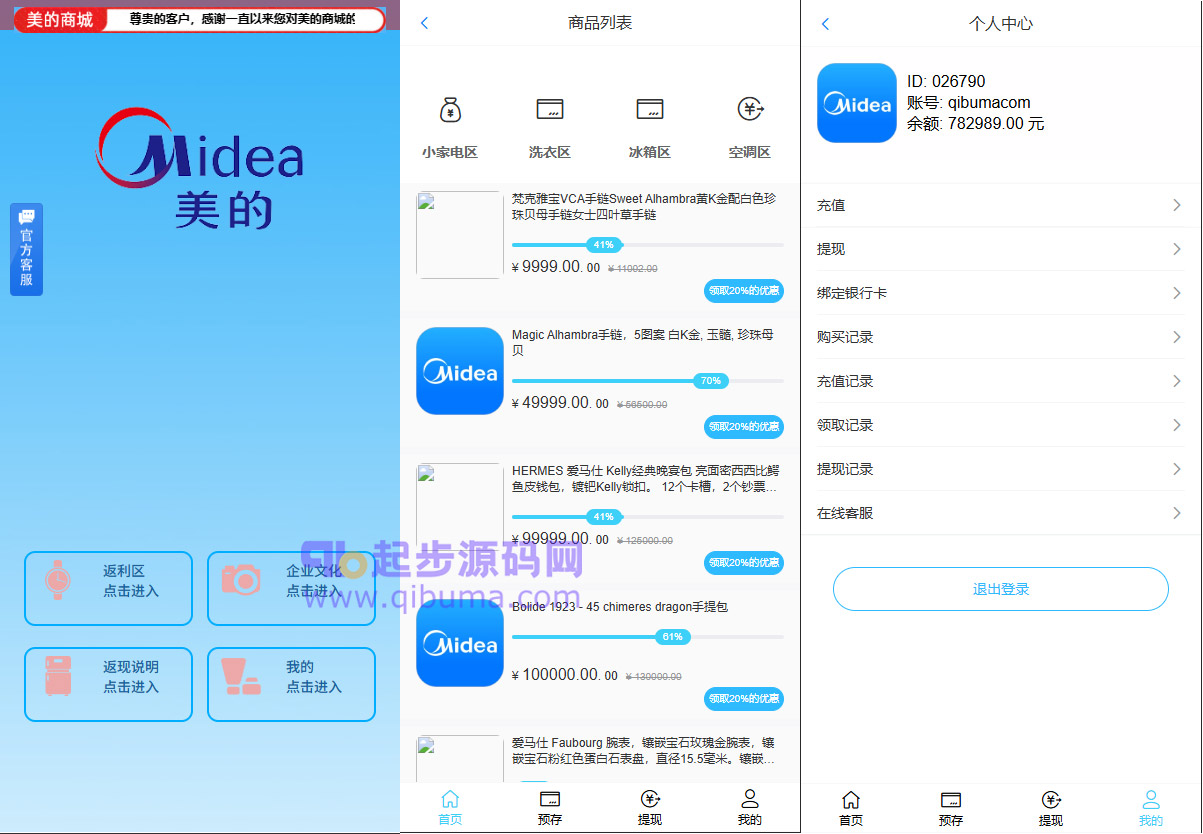Screen dimensions: 1203x834
Task: Click 余额: 782989.00 元 balance text
Action: pos(976,124)
